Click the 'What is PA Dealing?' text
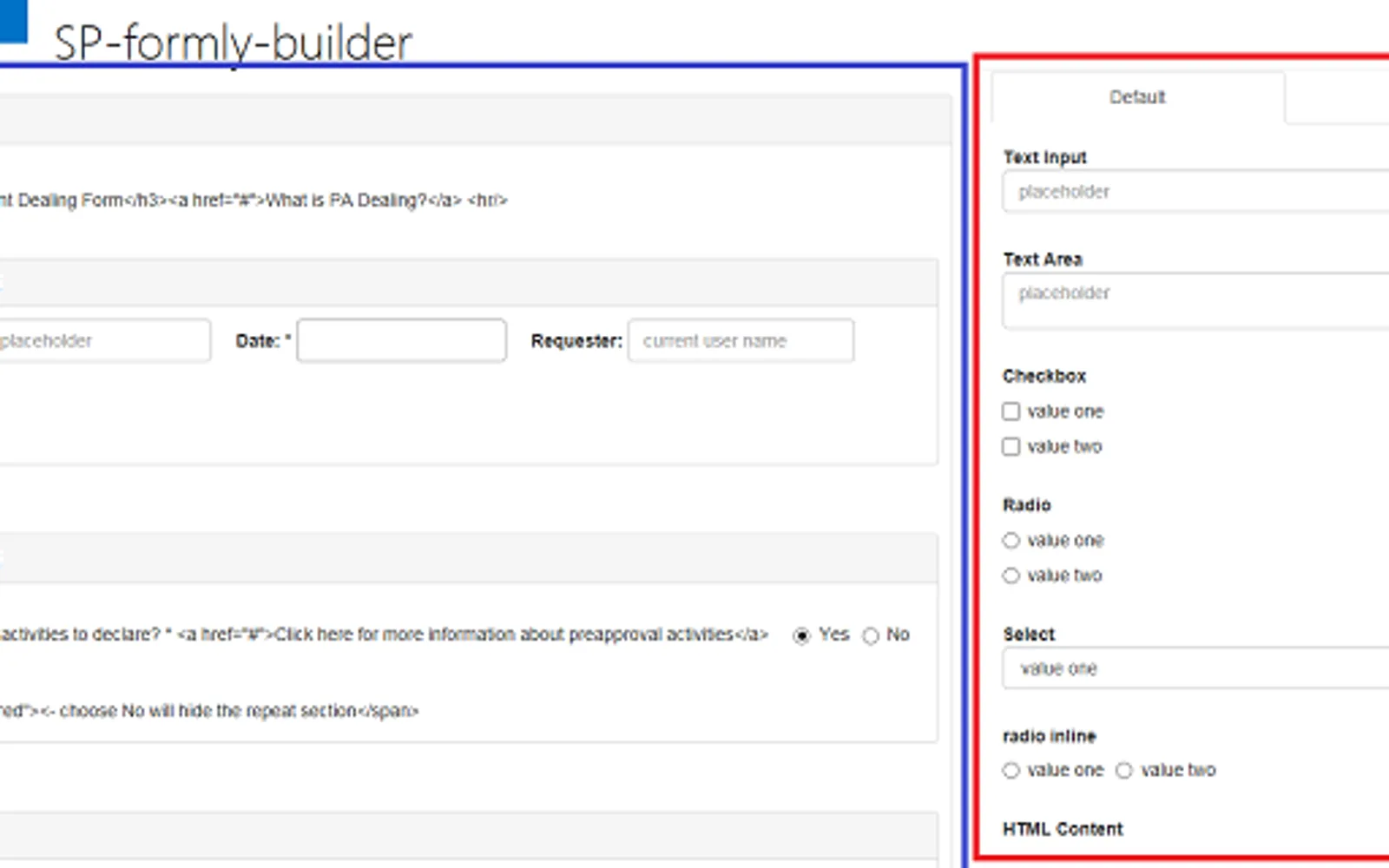 (x=346, y=201)
